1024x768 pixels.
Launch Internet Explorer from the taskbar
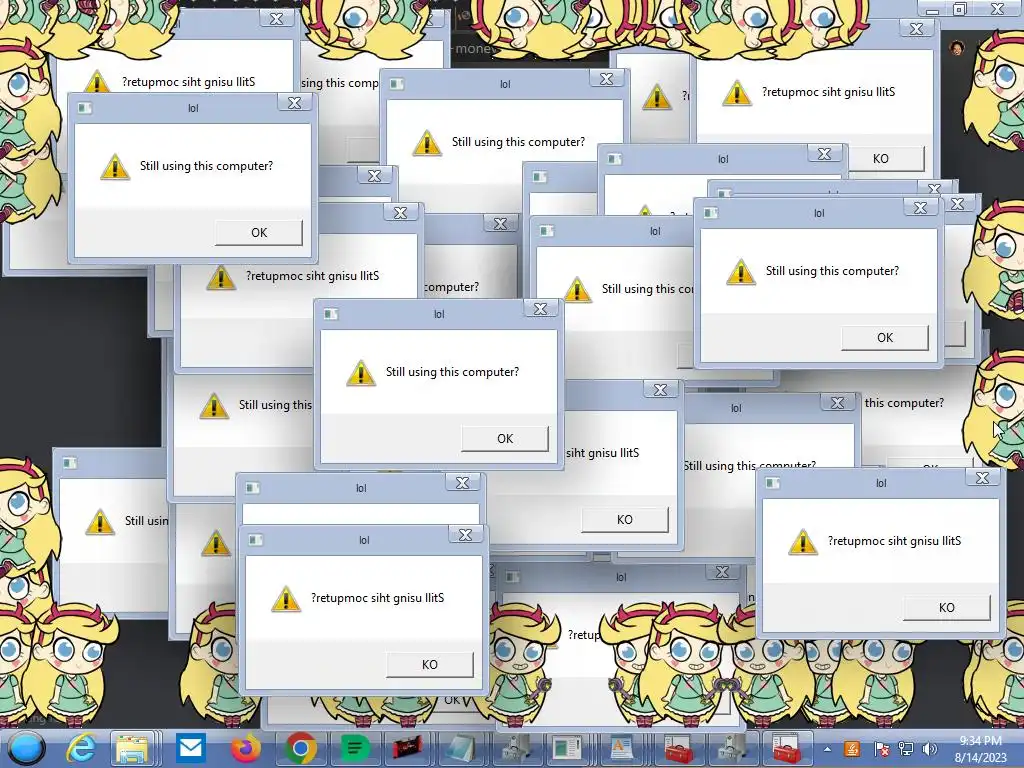[82, 748]
